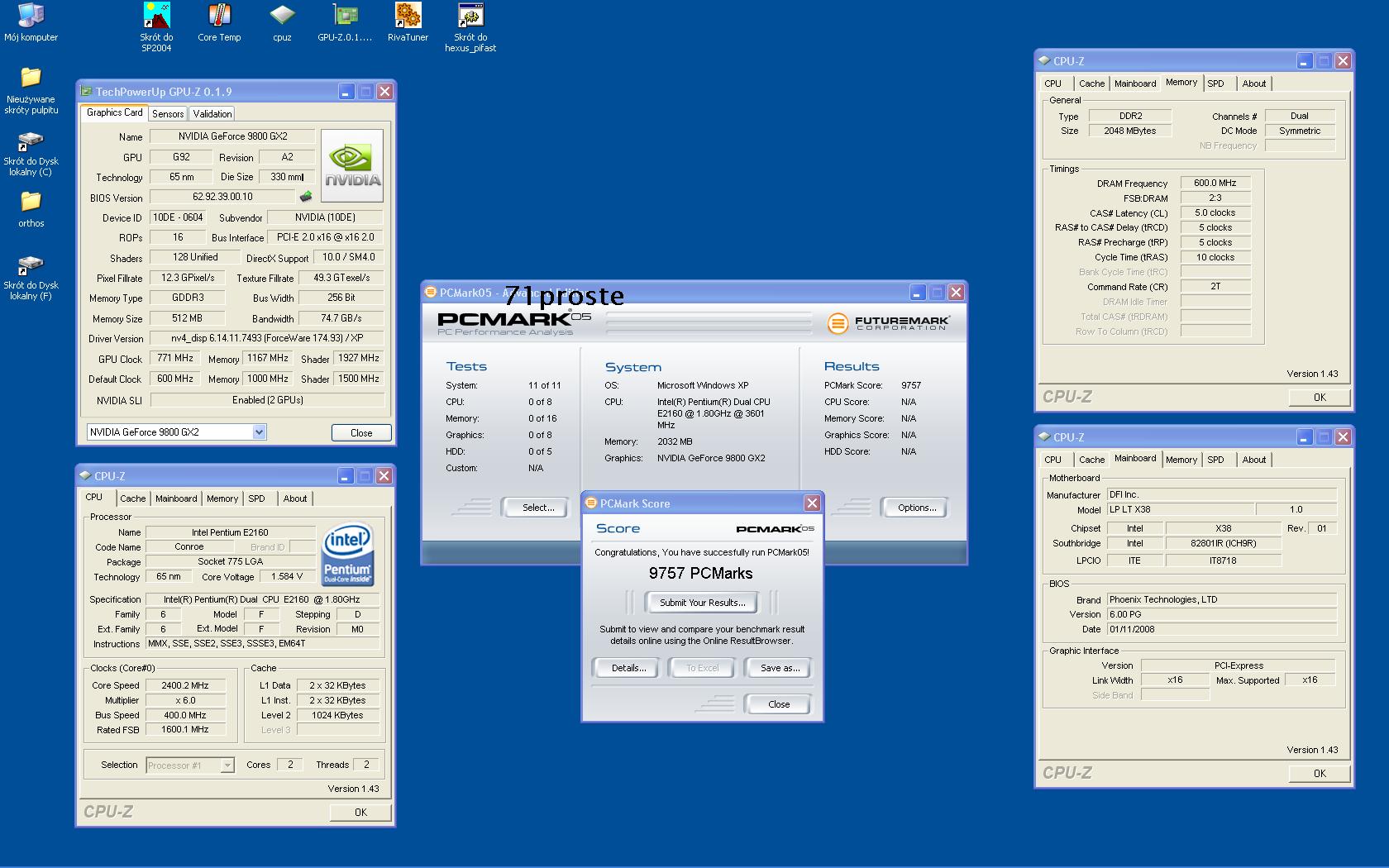Click Southbridge 82801IR (ICH9R) field
The width and height of the screenshot is (1389, 868).
click(x=1223, y=543)
